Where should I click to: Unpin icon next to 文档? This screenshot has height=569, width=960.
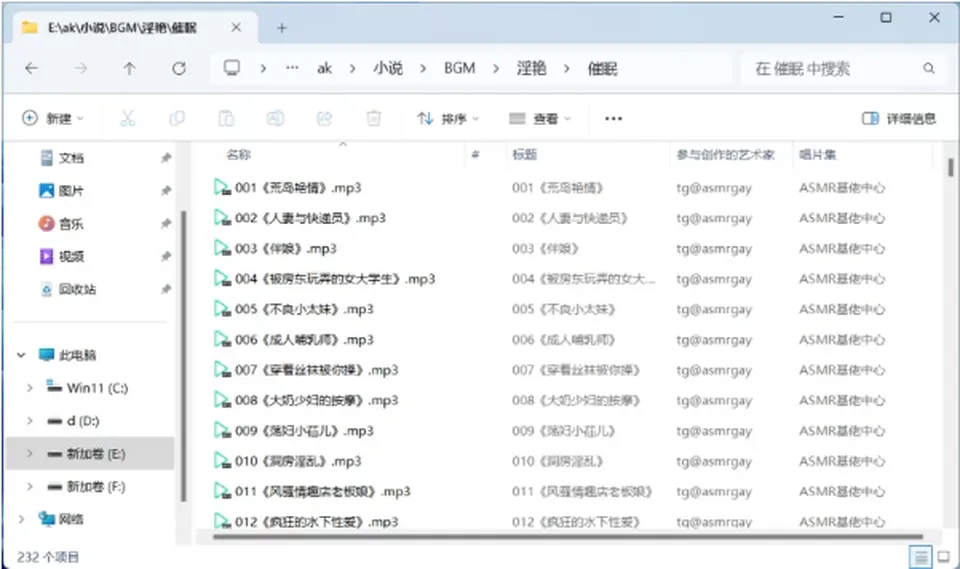[x=165, y=158]
